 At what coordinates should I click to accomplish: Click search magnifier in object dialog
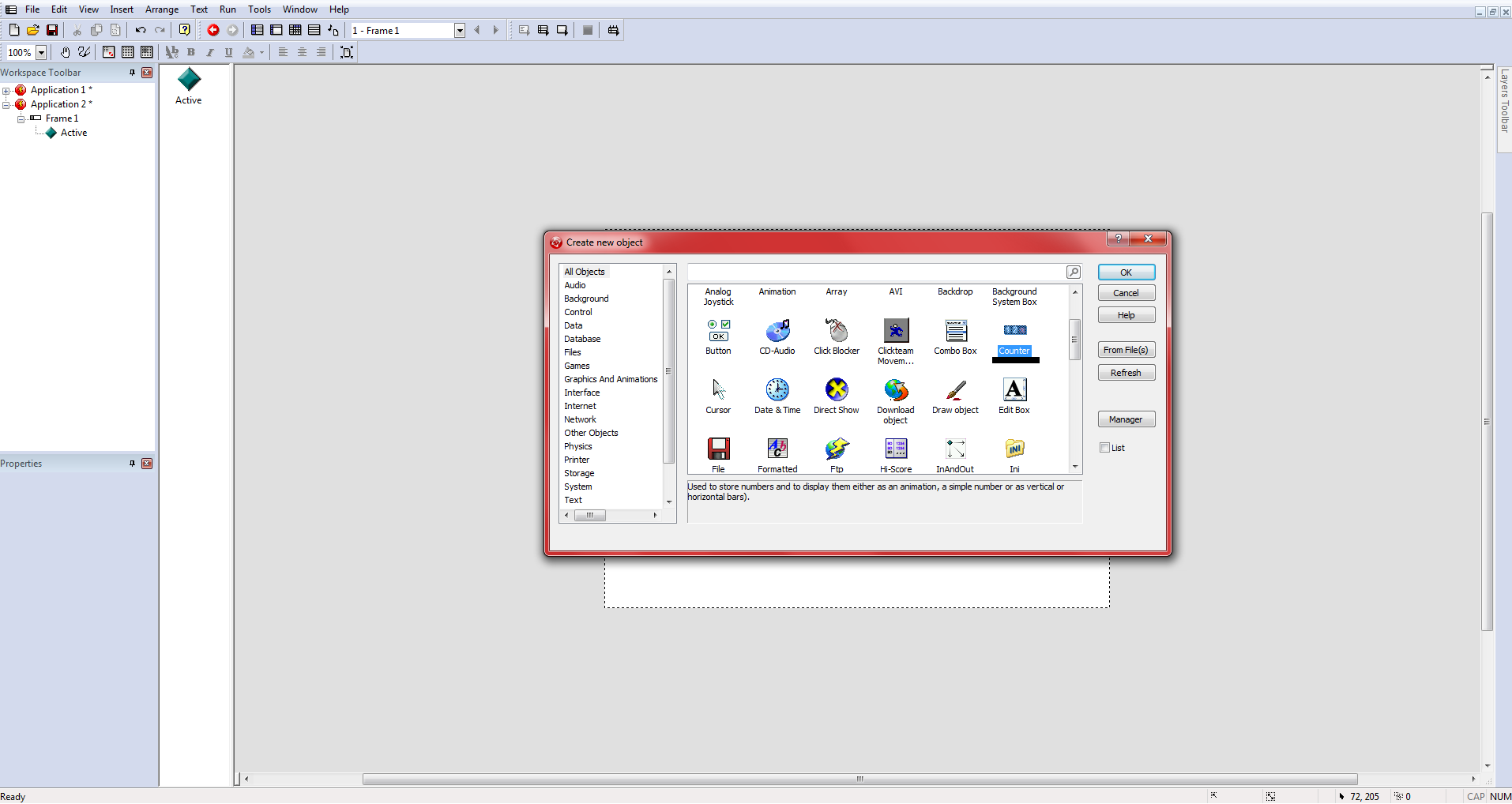[x=1074, y=272]
